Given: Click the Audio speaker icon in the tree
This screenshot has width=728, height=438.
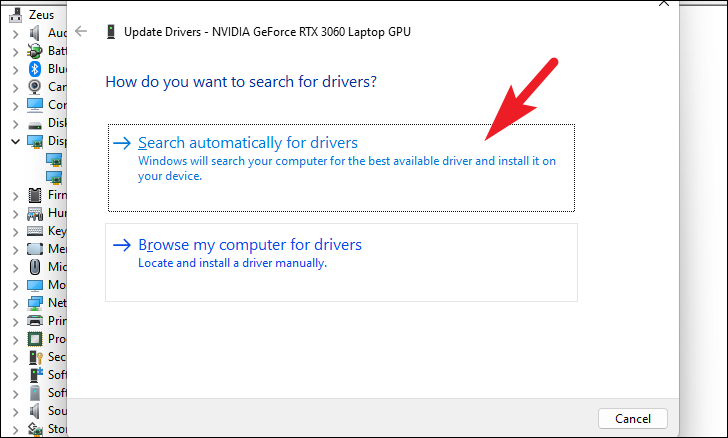Looking at the screenshot, I should point(35,33).
